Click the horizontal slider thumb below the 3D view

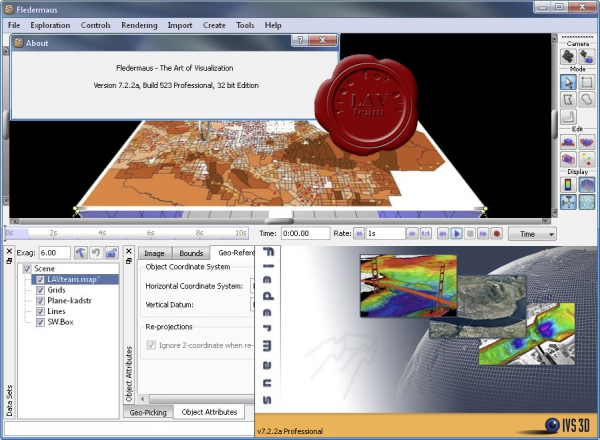279,221
